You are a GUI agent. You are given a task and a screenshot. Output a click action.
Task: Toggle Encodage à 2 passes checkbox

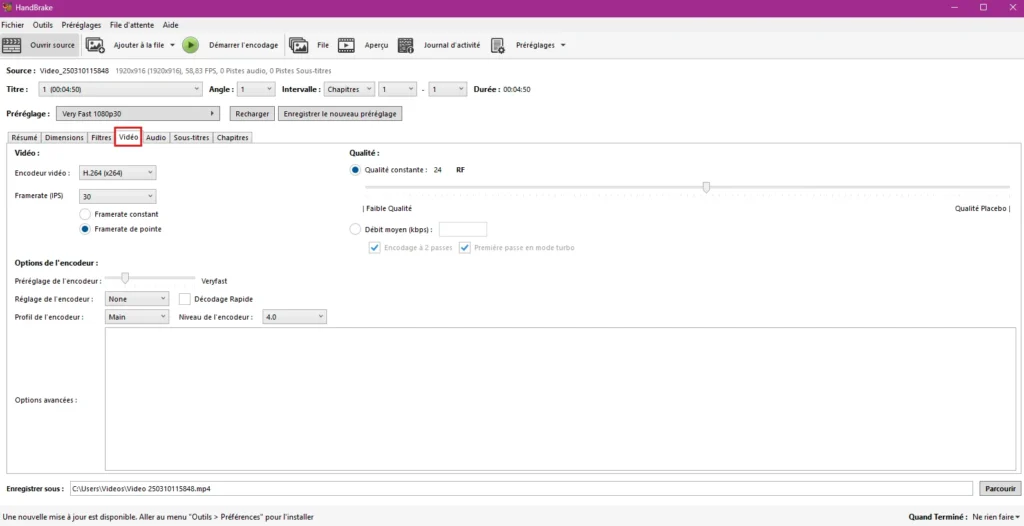point(374,248)
